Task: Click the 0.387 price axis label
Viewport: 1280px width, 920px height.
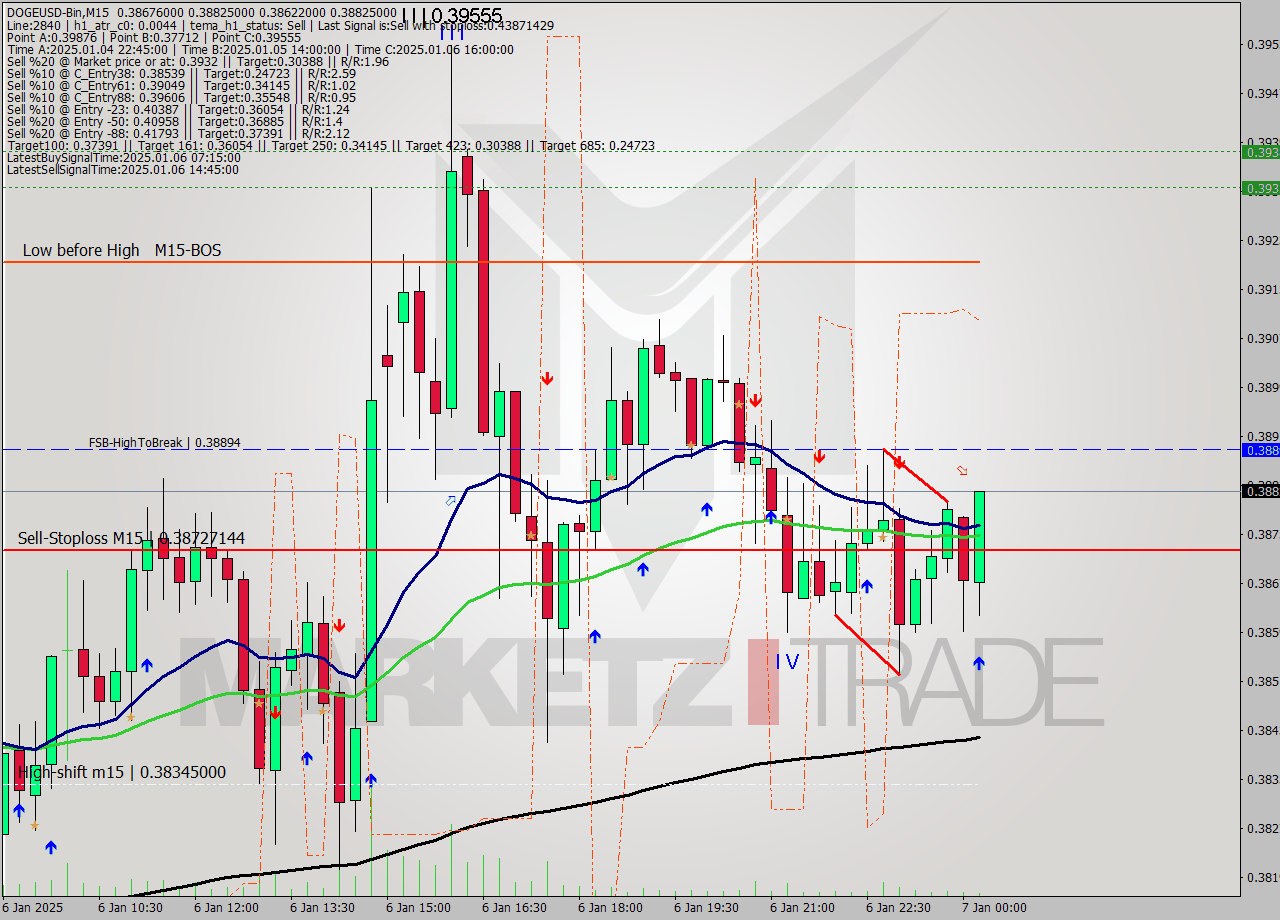Action: [x=1262, y=534]
